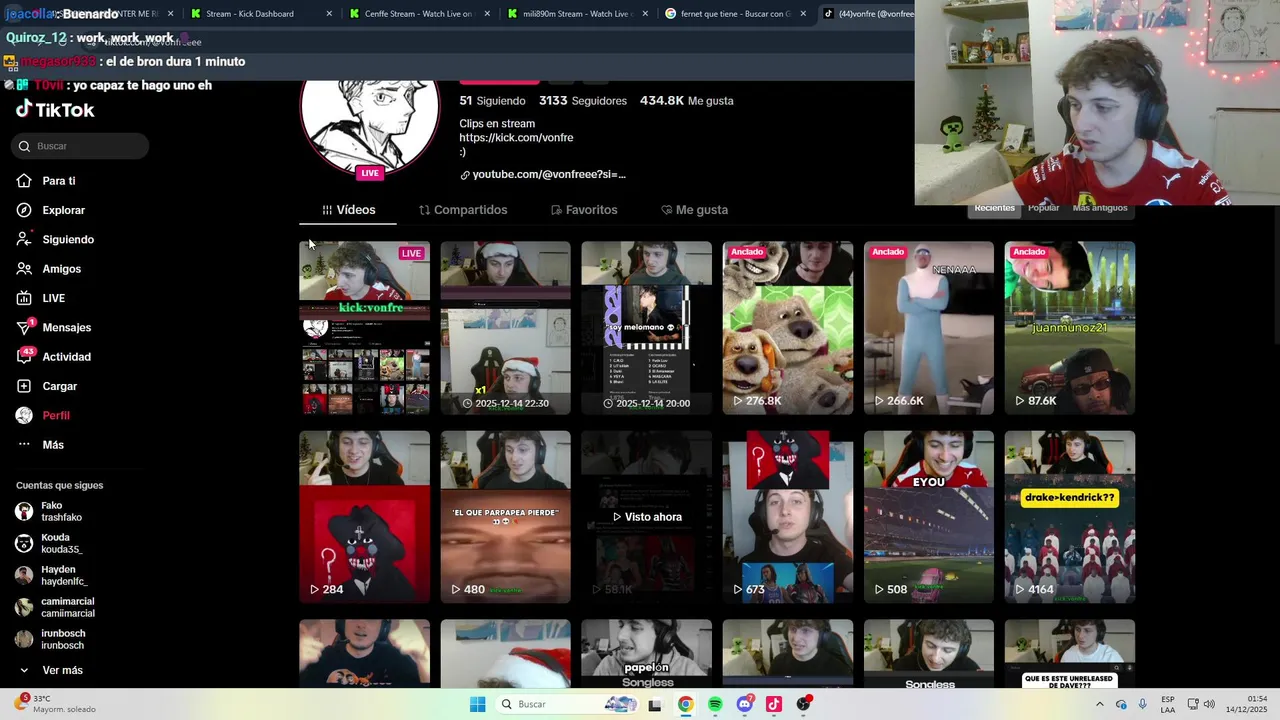
Task: Open the drake>kendrick?? video
Action: [x=1070, y=517]
